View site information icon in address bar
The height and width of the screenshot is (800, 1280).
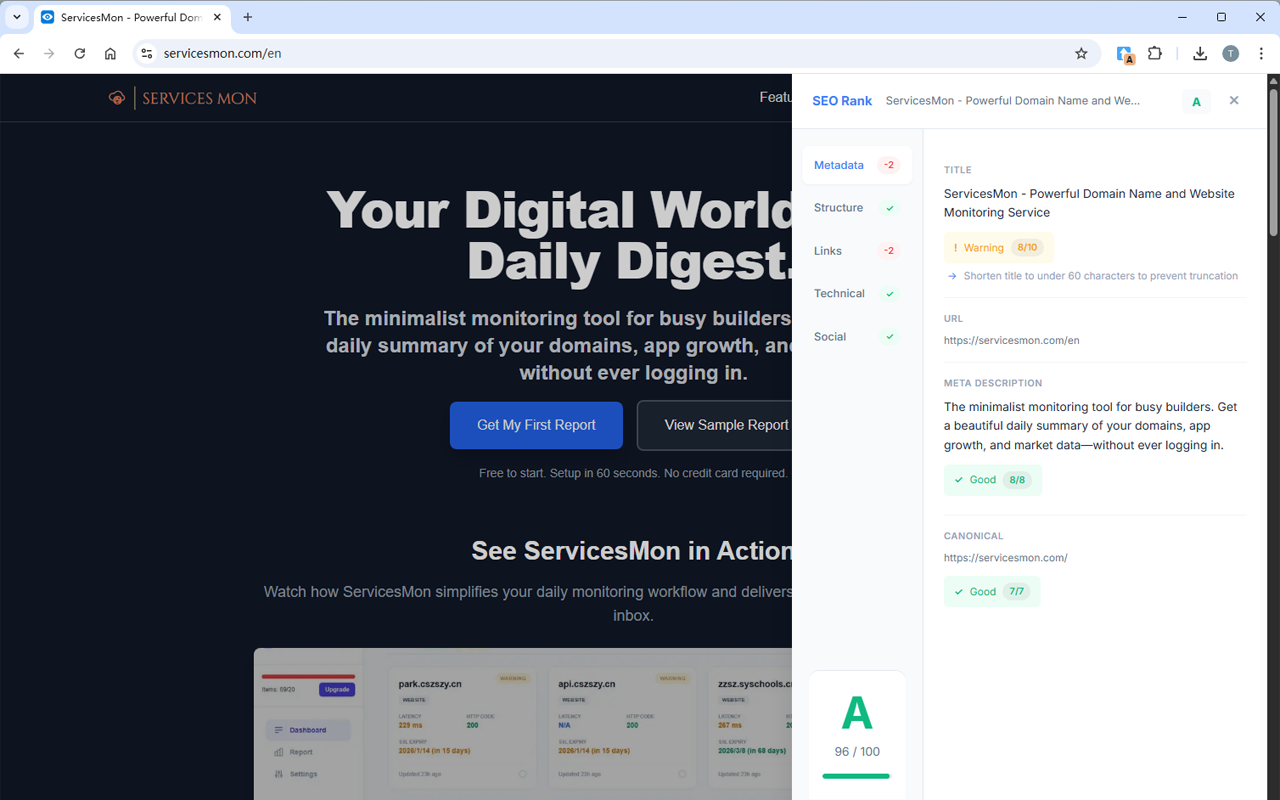pyautogui.click(x=147, y=54)
